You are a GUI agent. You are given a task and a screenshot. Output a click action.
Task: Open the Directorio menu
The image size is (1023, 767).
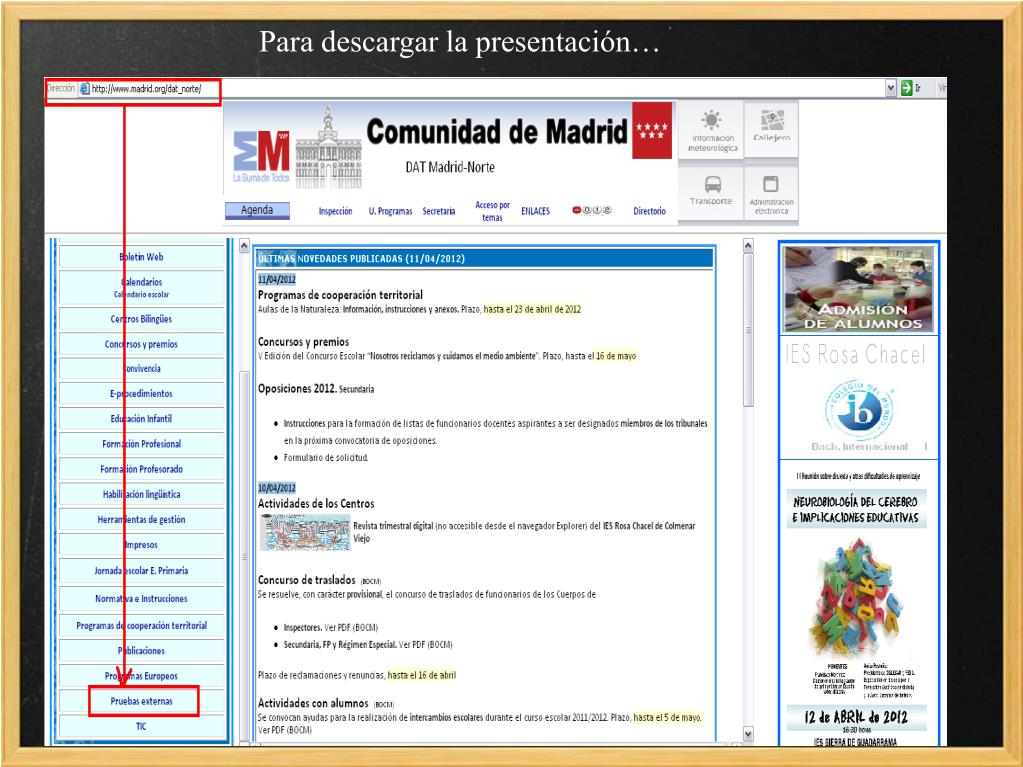tap(649, 211)
